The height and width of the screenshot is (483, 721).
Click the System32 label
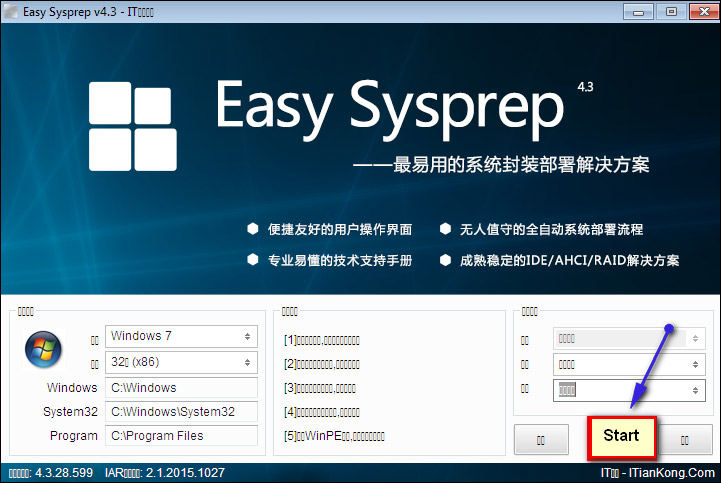[x=70, y=412]
